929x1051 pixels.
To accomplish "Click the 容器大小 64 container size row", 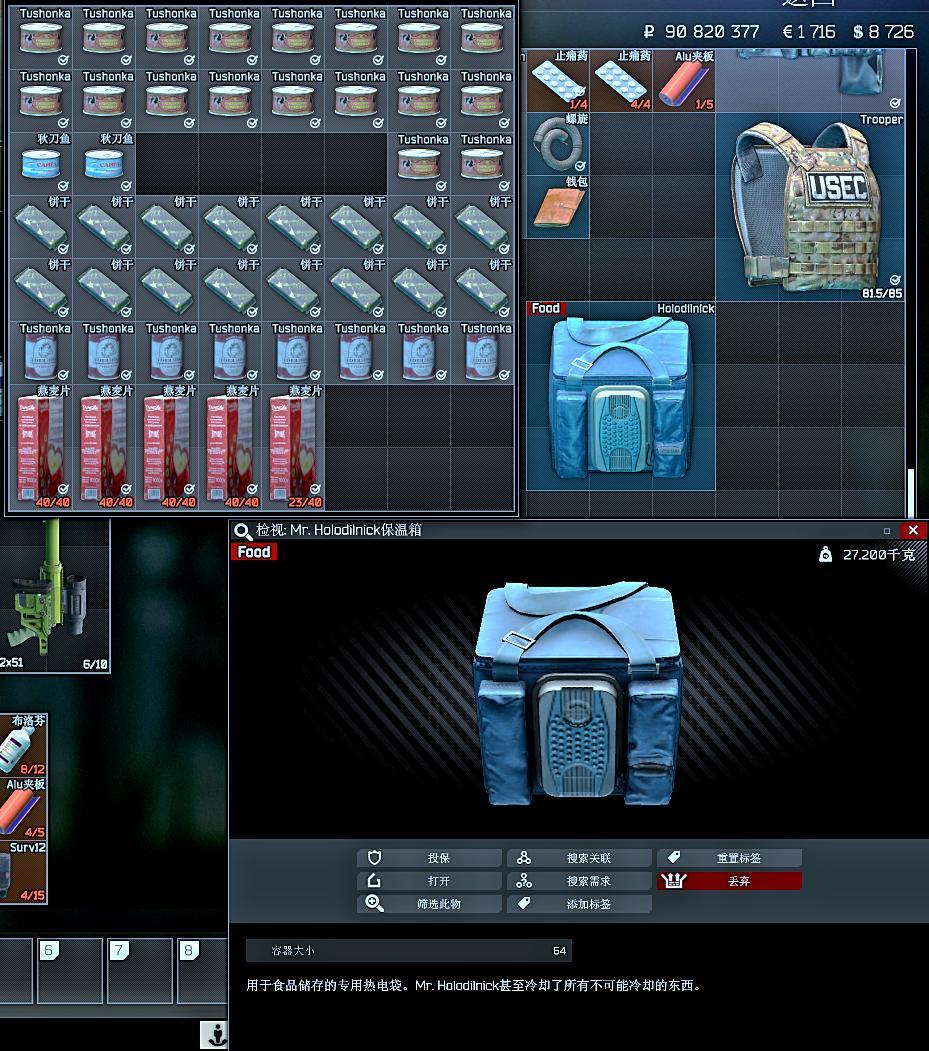I will pos(409,950).
